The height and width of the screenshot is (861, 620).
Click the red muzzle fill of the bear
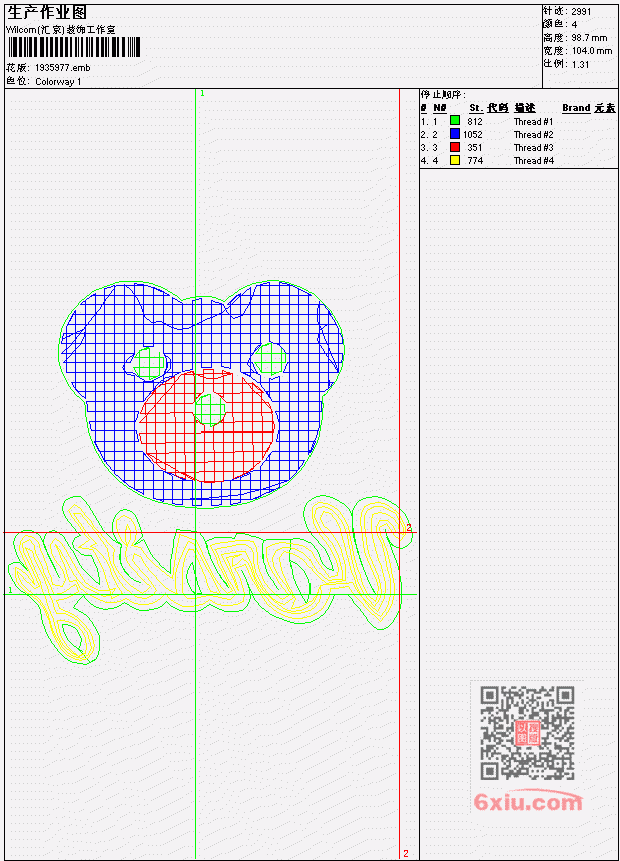tap(207, 426)
